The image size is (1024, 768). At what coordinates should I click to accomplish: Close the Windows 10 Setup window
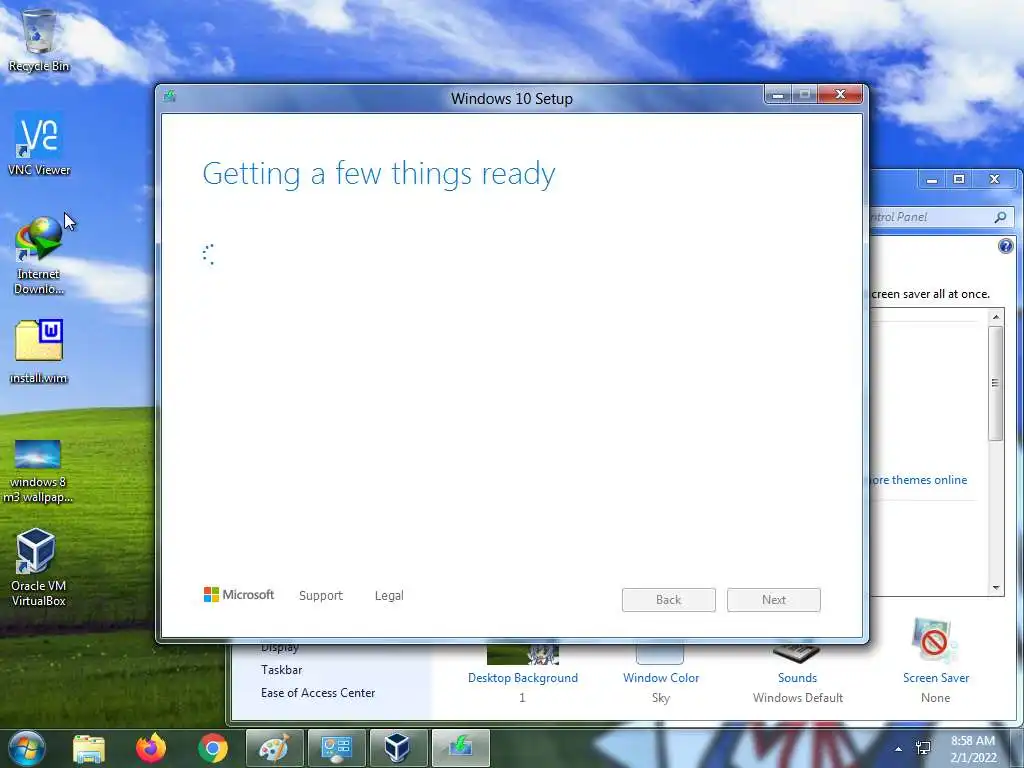840,95
